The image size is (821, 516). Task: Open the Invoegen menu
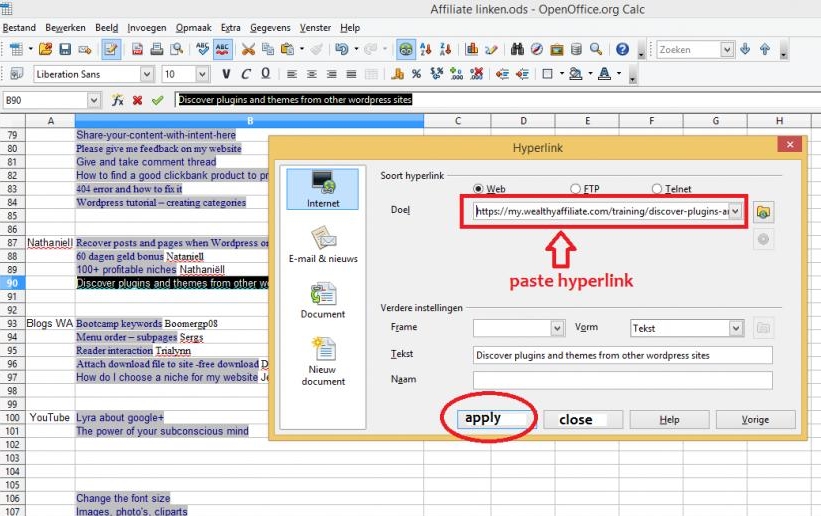click(147, 28)
